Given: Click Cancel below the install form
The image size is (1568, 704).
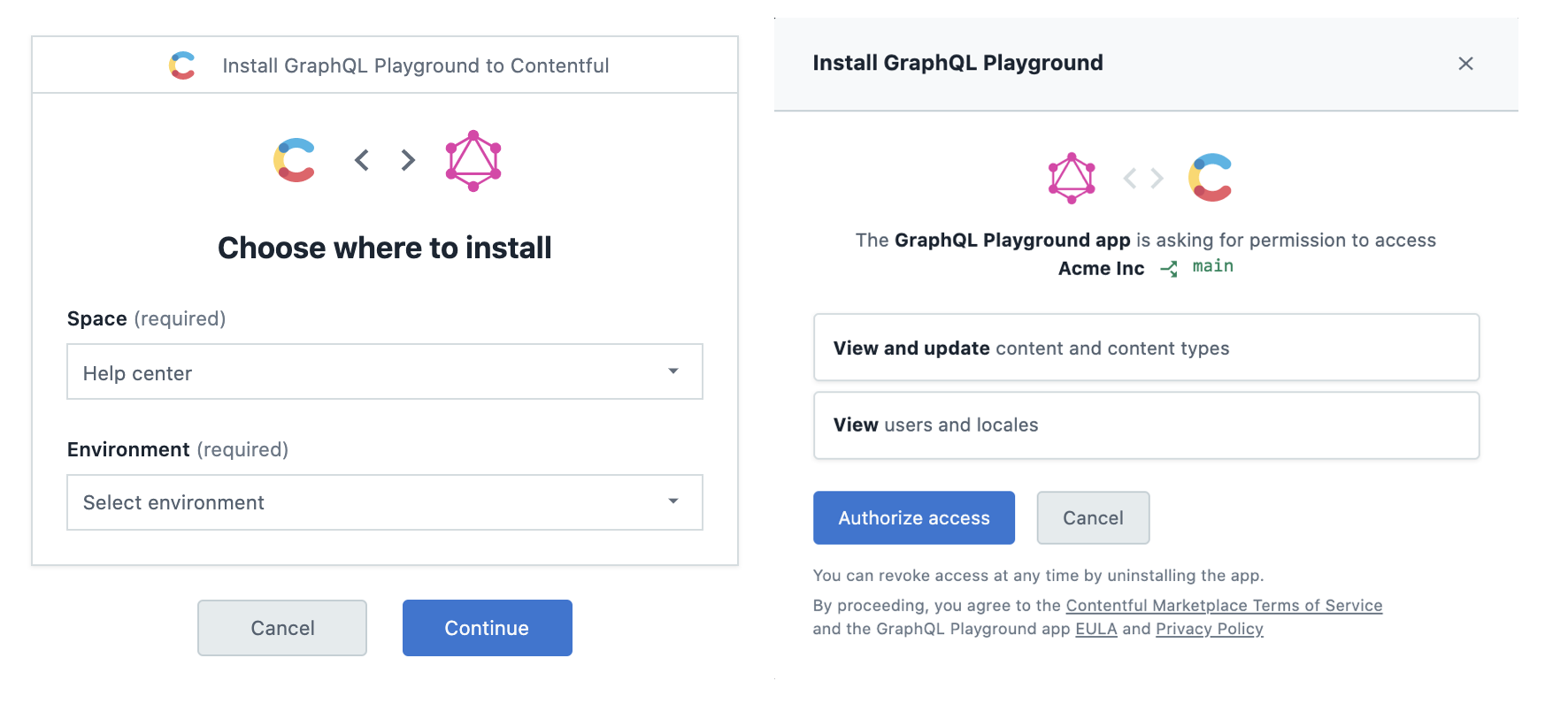Looking at the screenshot, I should [x=282, y=628].
